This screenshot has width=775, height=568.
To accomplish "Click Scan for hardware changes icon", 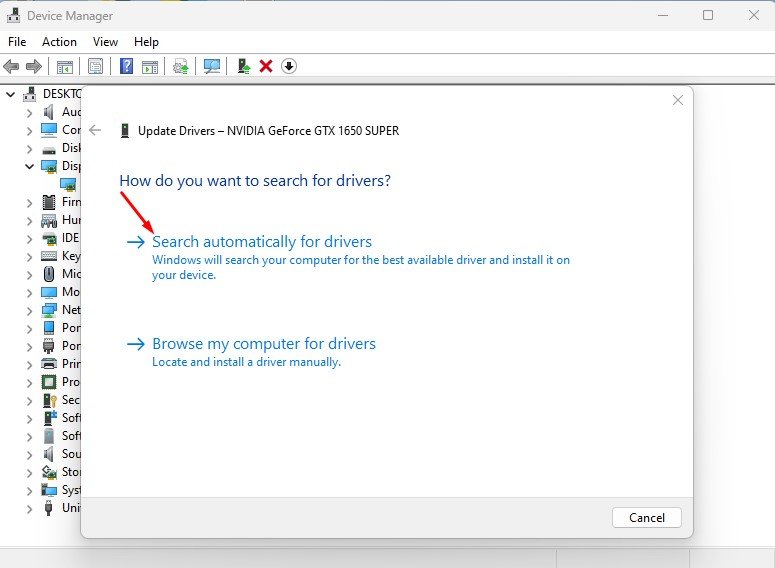I will (212, 66).
